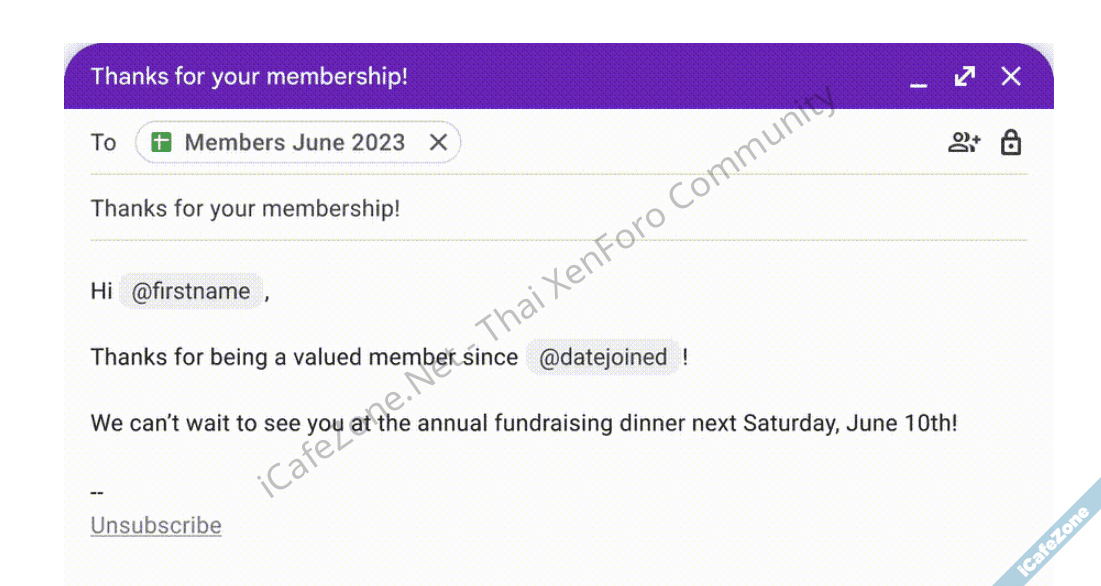
Task: Click the green Sheets icon in recipient chip
Action: pos(161,143)
